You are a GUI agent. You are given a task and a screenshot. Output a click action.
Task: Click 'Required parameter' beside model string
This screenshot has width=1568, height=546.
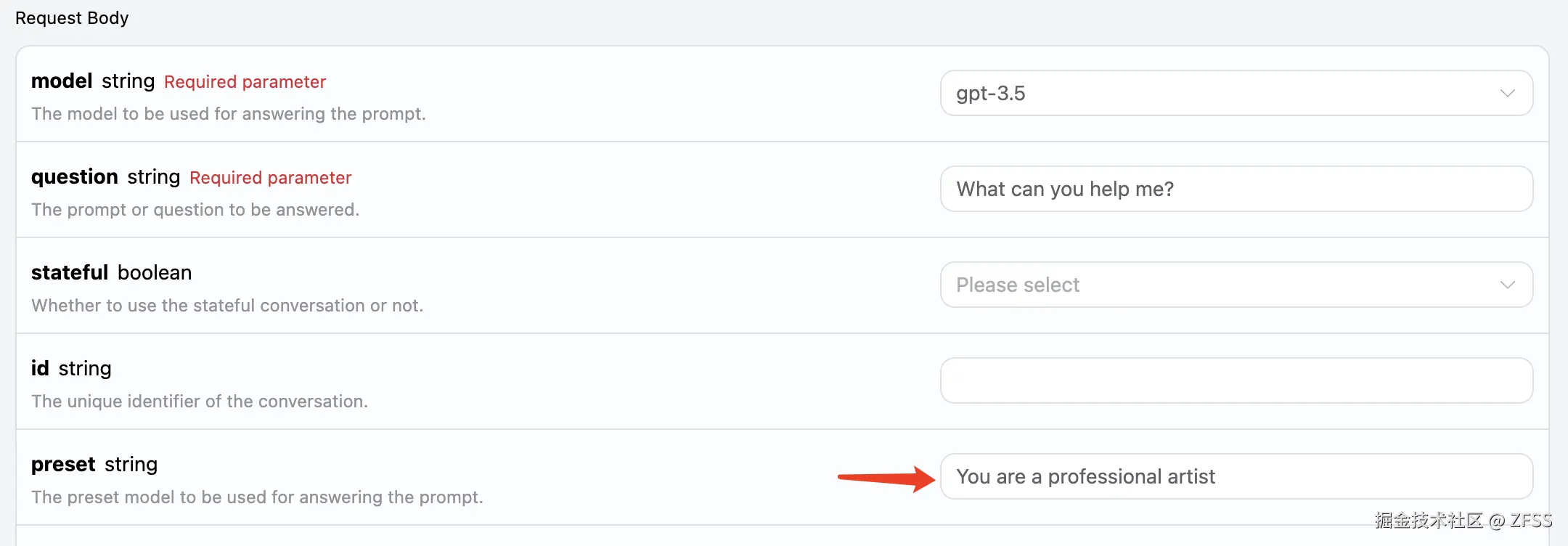[x=245, y=82]
